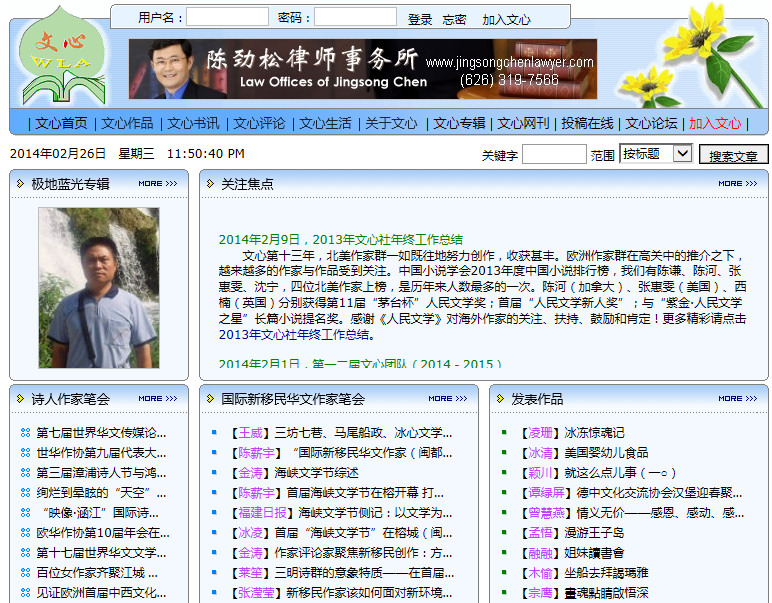The width and height of the screenshot is (772, 603).
Task: Open the 范围 search scope dropdown
Action: click(655, 154)
